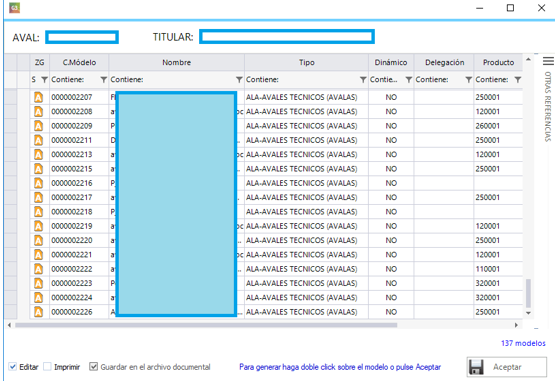555x381 pixels.
Task: Open the hamburger menu above OTRAS REFERENCIAS
Action: pyautogui.click(x=548, y=61)
